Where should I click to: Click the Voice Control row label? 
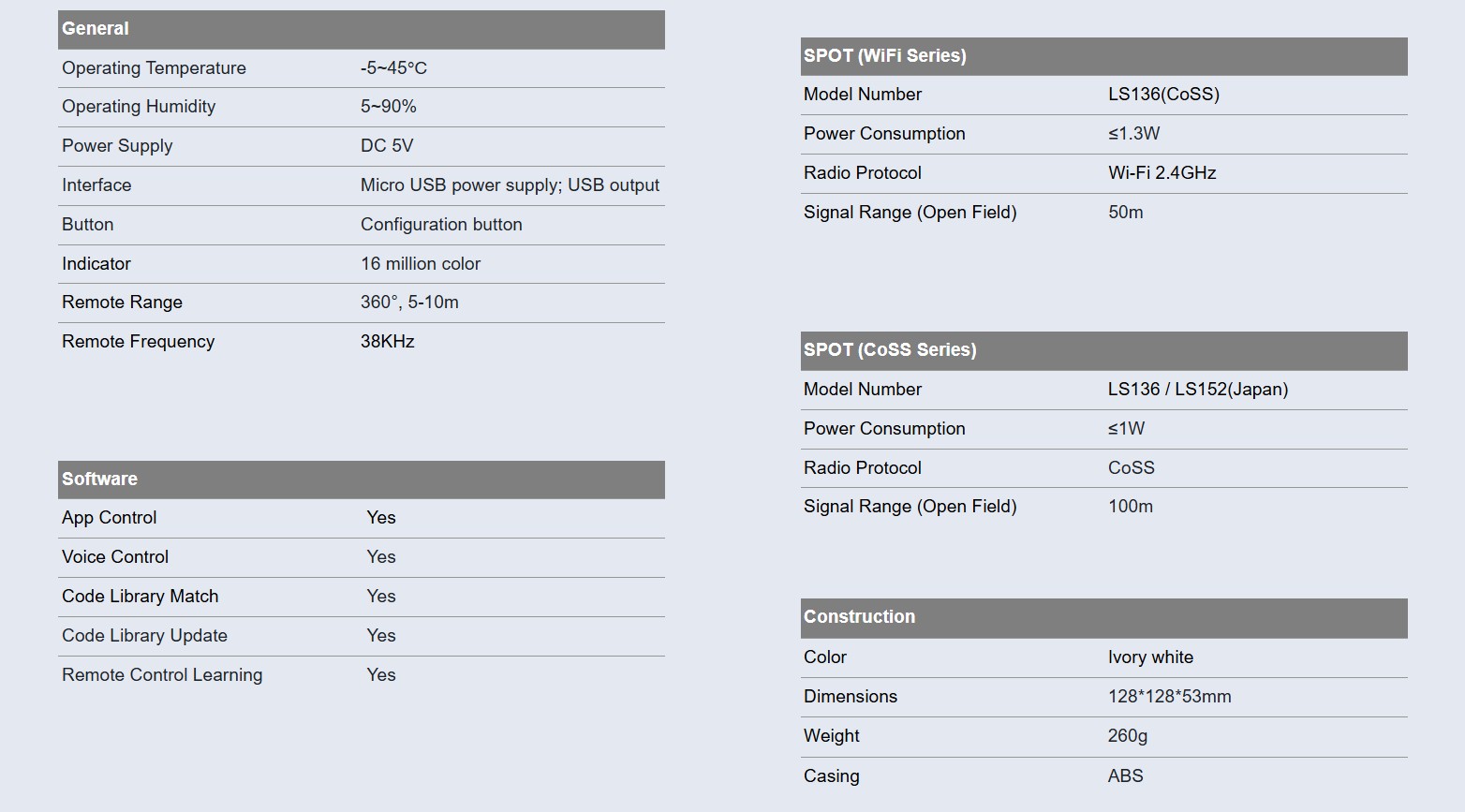click(x=115, y=557)
